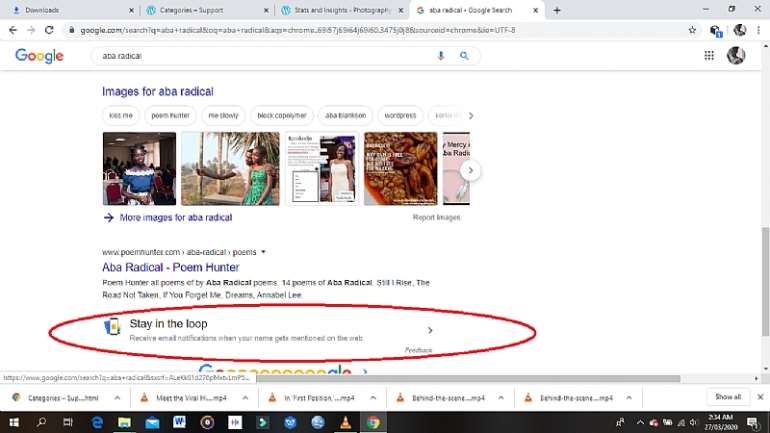Open the Google apps grid

click(x=709, y=55)
